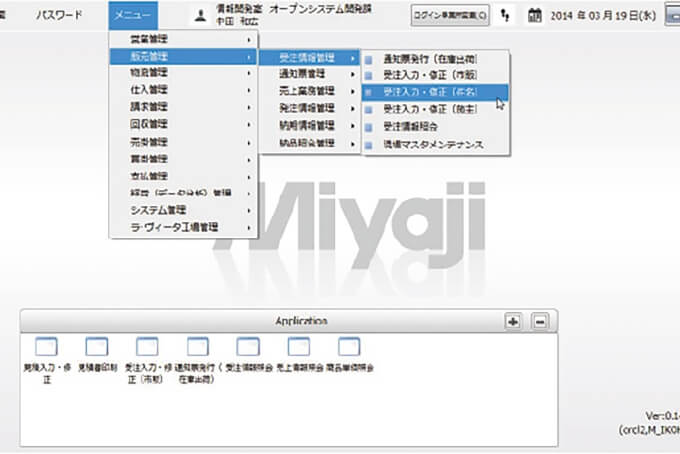Image resolution: width=680 pixels, height=454 pixels.
Task: Expand the 営業管理 submenu
Action: click(184, 39)
